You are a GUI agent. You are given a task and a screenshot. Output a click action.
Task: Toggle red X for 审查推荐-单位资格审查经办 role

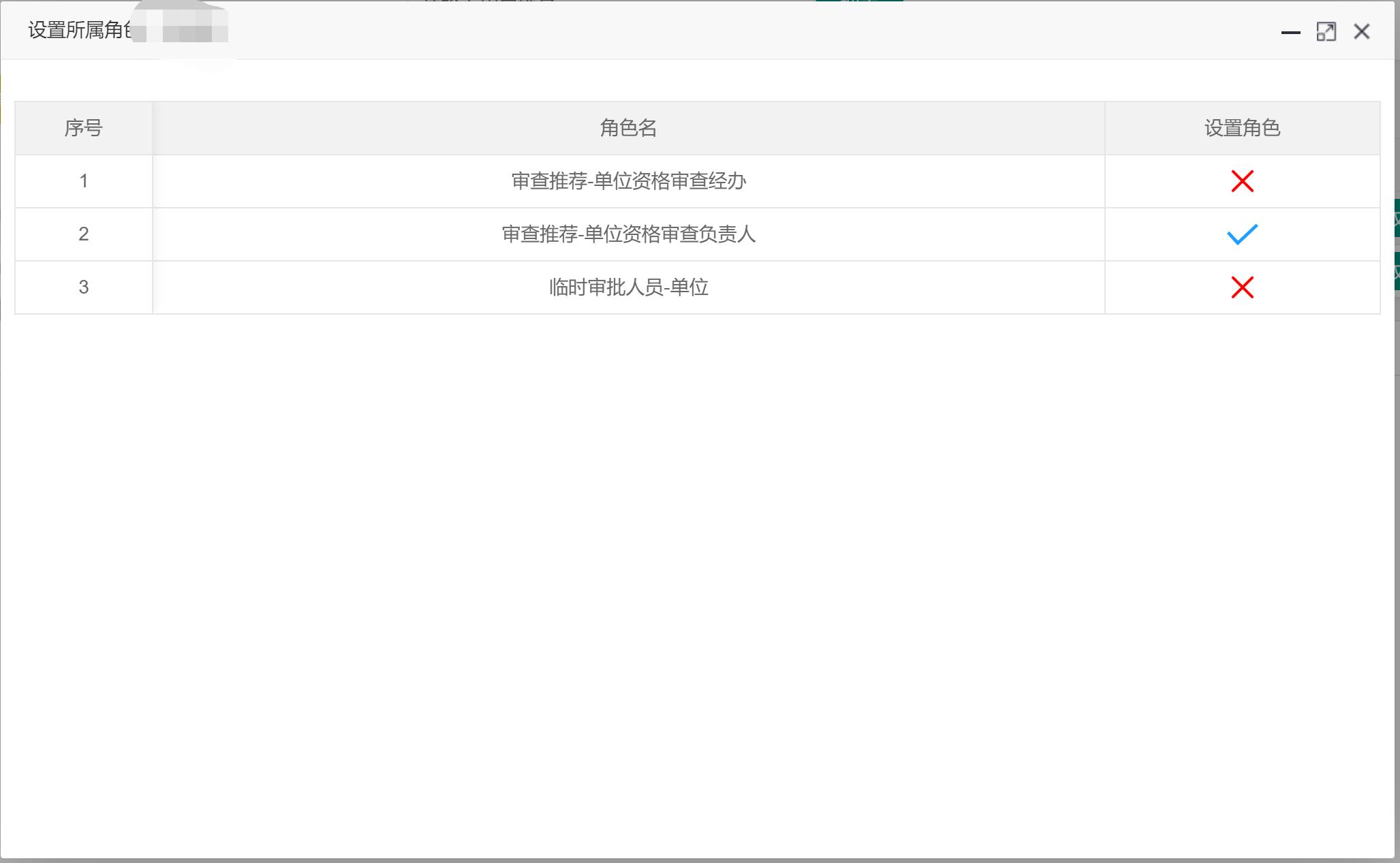(1242, 181)
